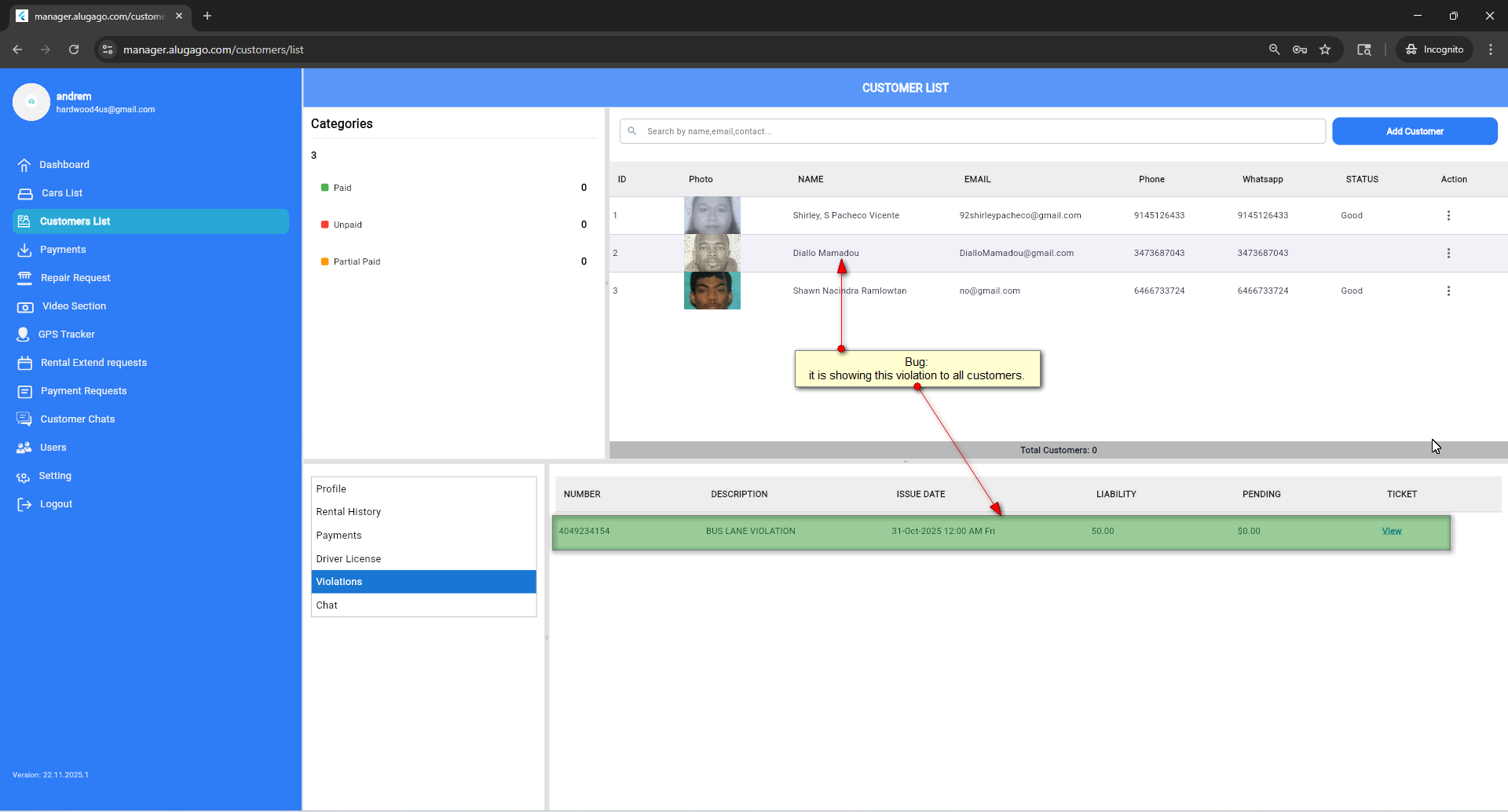Open Video Section camera icon
This screenshot has height=812, width=1508.
click(25, 306)
